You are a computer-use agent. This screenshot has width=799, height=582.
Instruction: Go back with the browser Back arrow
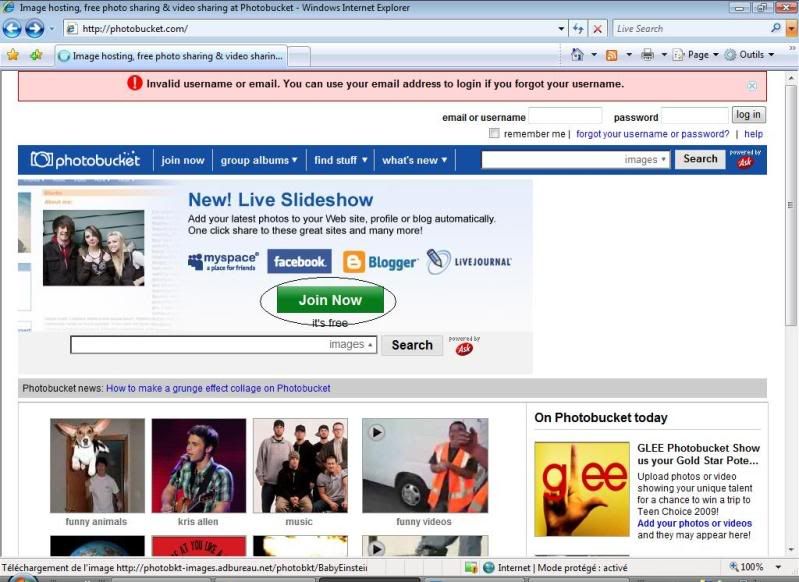tap(12, 29)
